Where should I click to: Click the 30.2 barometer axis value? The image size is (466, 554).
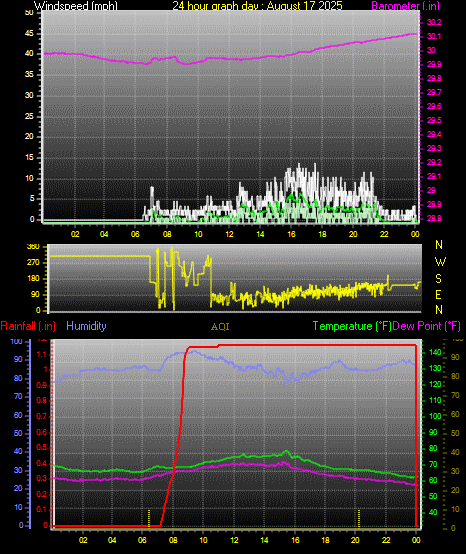(434, 22)
